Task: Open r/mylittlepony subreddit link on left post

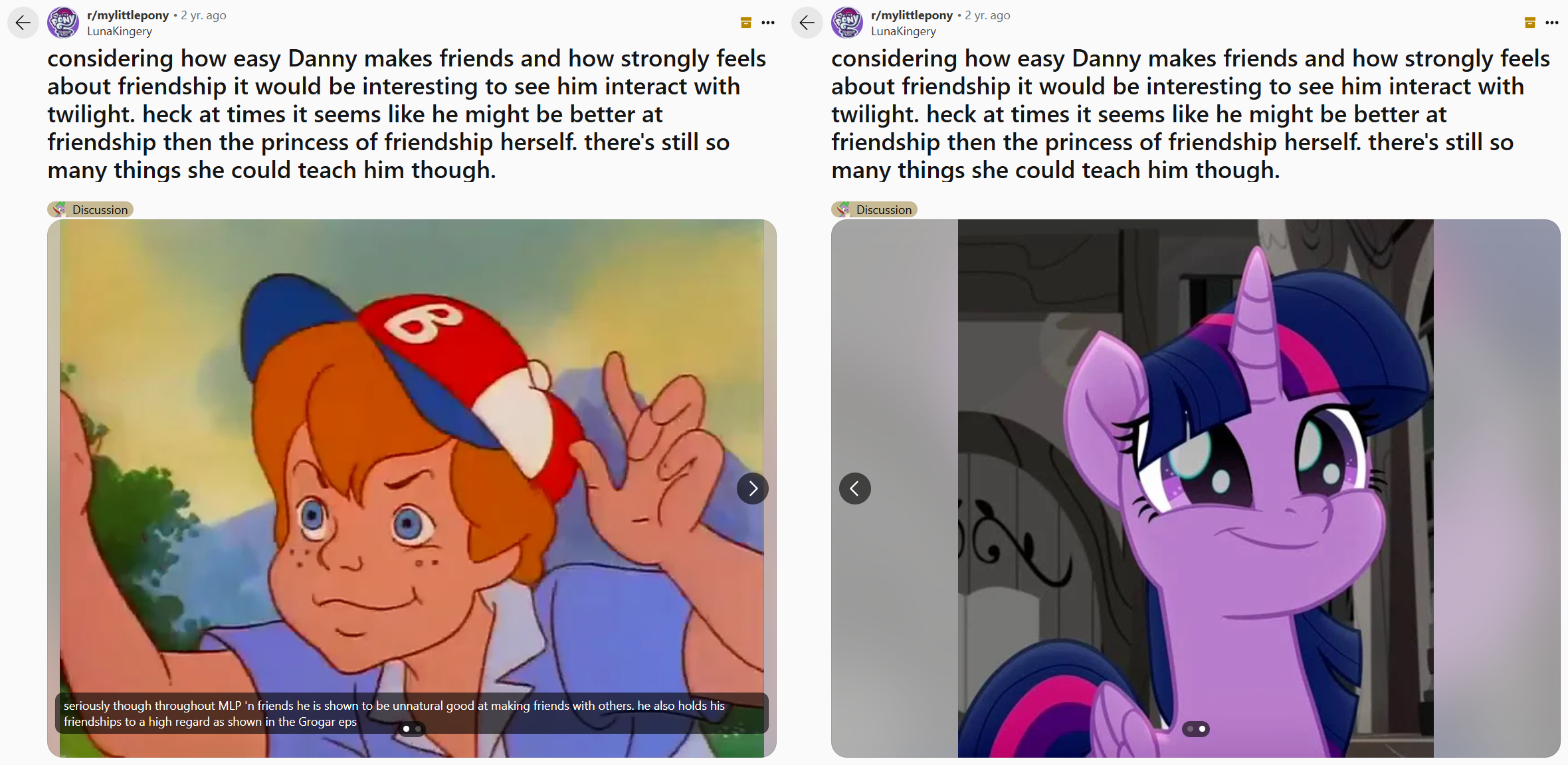Action: 128,15
